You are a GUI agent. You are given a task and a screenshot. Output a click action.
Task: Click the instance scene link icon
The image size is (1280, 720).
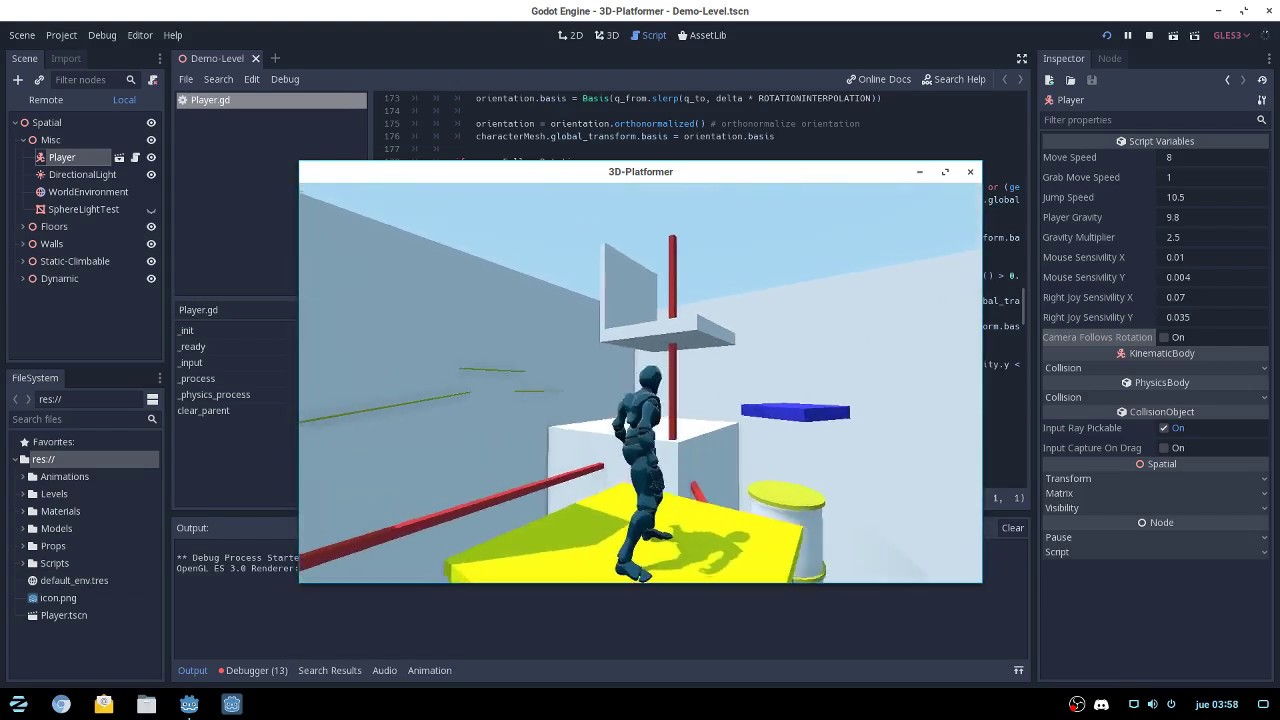pyautogui.click(x=39, y=80)
